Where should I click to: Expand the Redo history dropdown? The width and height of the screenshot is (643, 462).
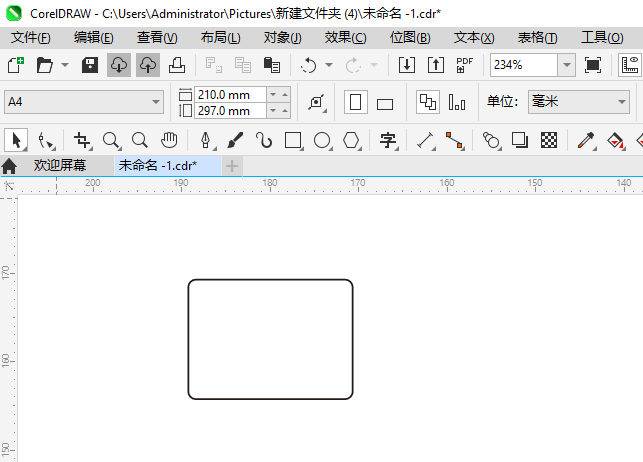pos(374,65)
